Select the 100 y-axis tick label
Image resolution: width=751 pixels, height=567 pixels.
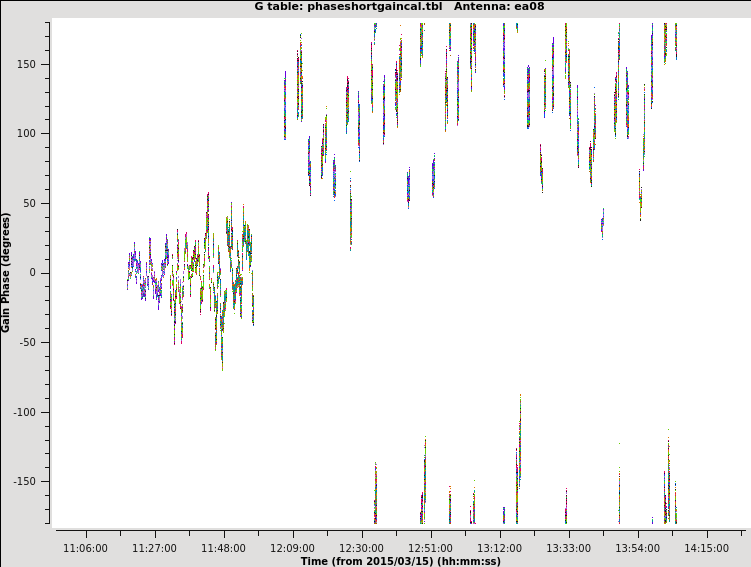tap(37, 134)
